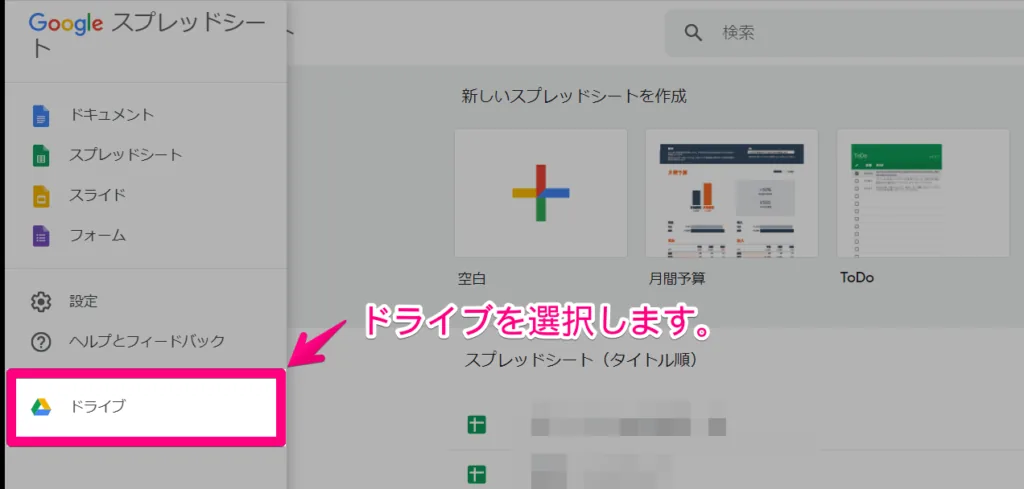This screenshot has height=489, width=1024.
Task: Click the 新しいスプレッドシートを作成 heading
Action: pos(574,97)
